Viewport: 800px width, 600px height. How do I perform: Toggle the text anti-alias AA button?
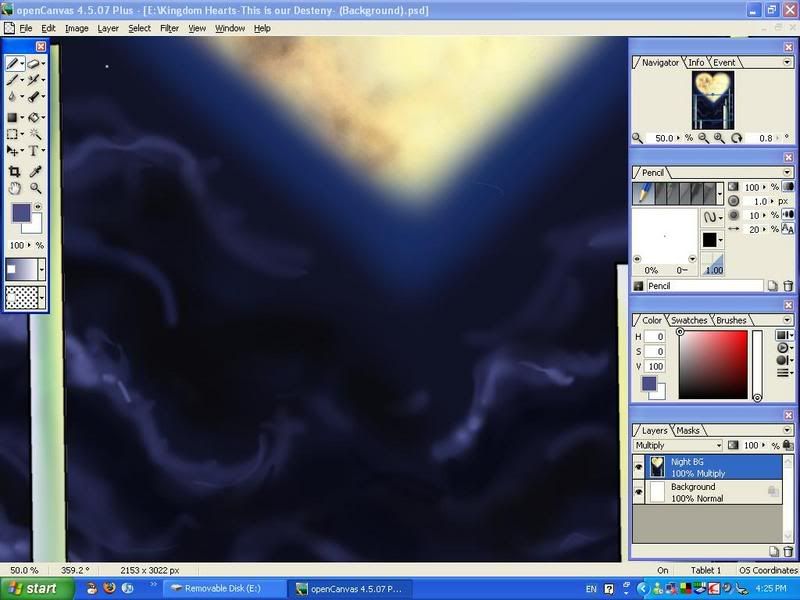[788, 229]
